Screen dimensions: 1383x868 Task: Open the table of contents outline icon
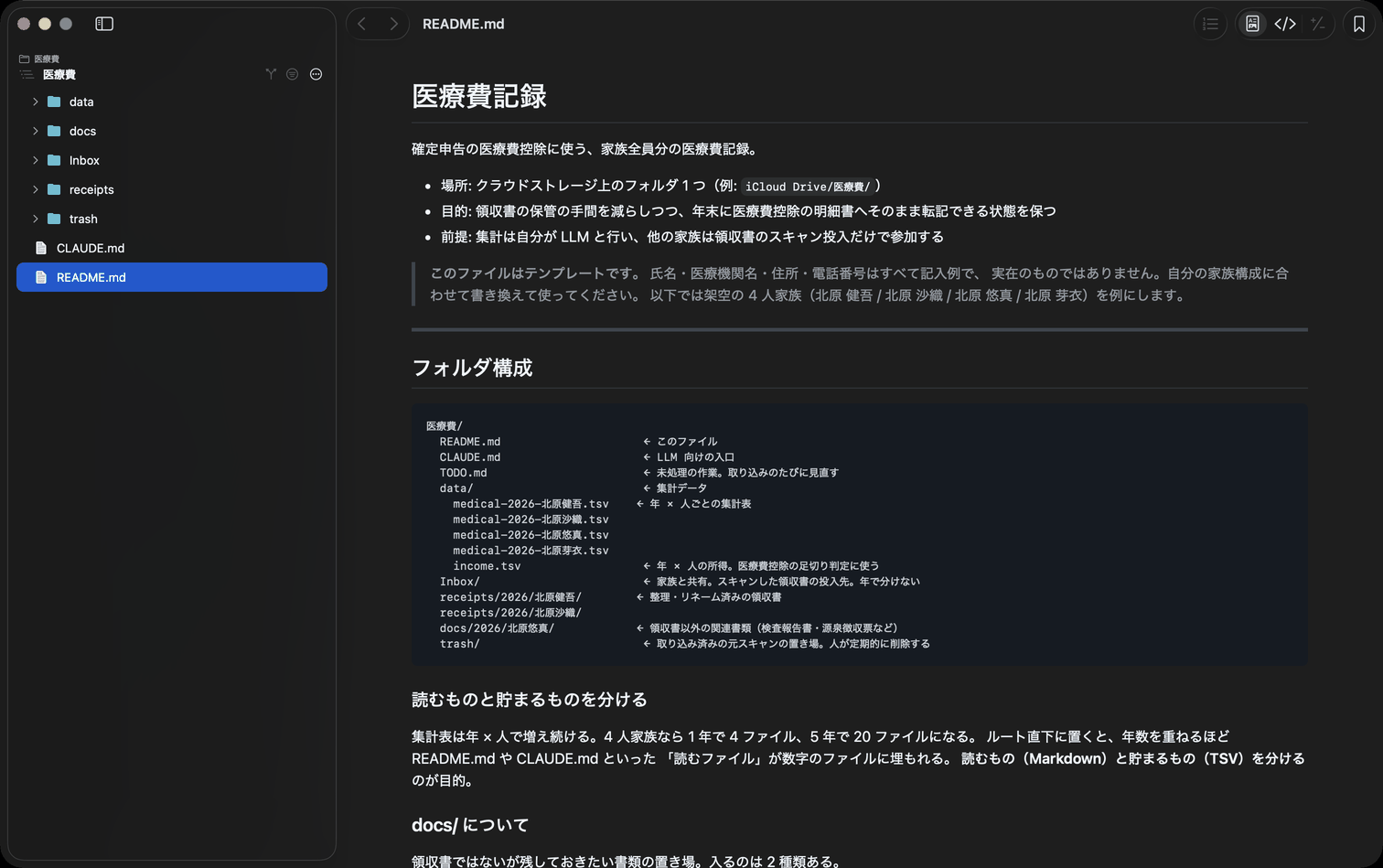click(x=1210, y=24)
